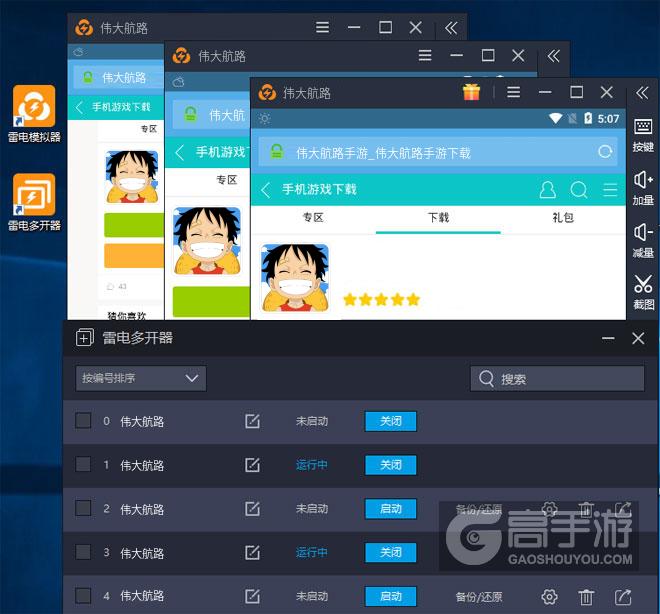Expand the 按编号排序 sort dropdown
Image resolution: width=660 pixels, height=614 pixels.
click(x=141, y=378)
